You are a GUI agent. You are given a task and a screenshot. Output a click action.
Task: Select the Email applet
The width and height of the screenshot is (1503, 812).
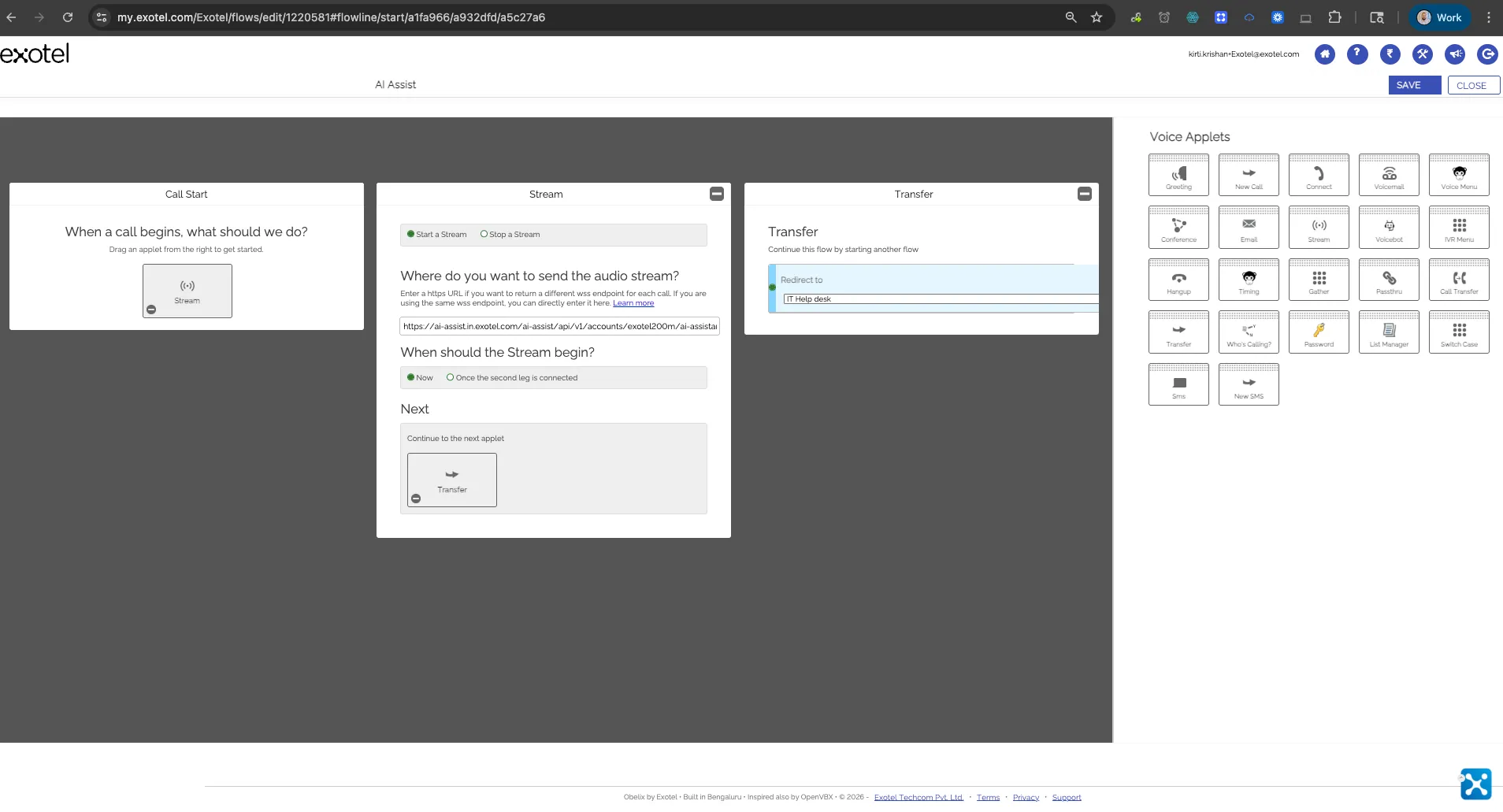click(1249, 228)
